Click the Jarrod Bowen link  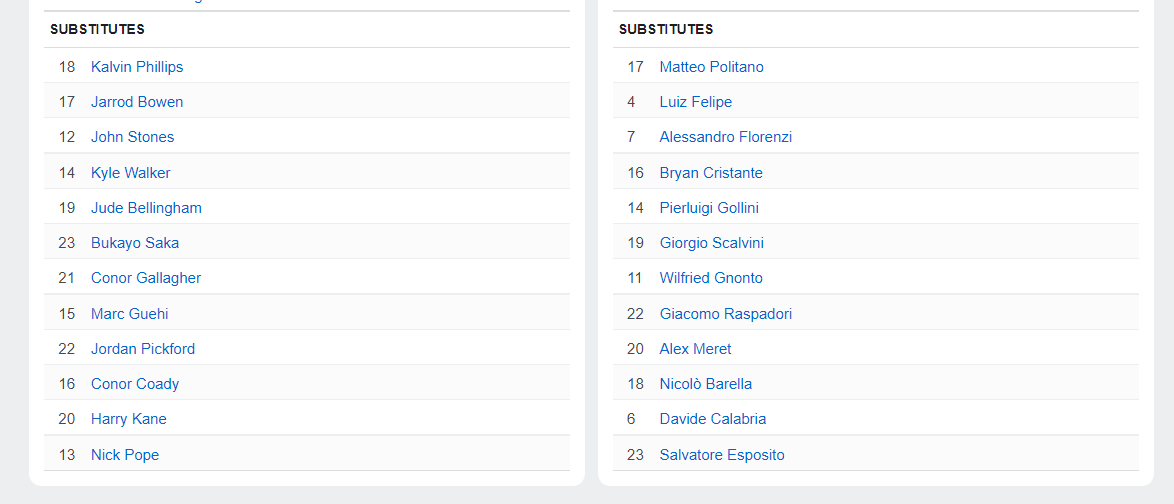(x=137, y=102)
